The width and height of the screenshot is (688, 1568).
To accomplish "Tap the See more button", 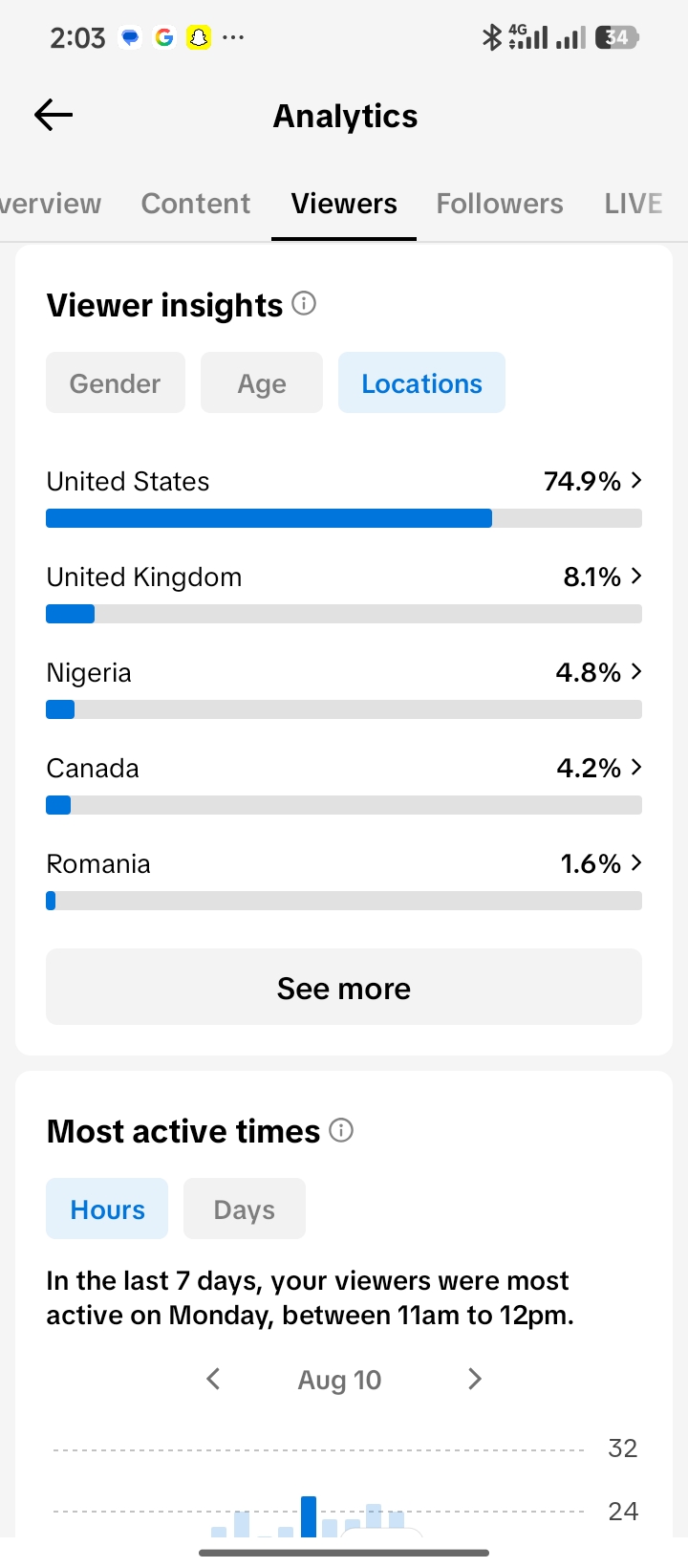I will point(344,987).
